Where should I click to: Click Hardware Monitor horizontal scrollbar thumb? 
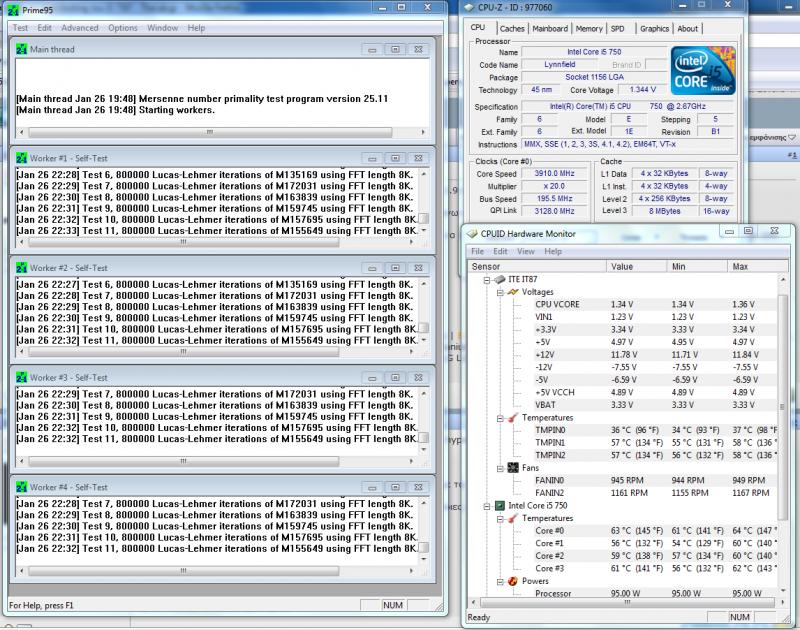[628, 602]
